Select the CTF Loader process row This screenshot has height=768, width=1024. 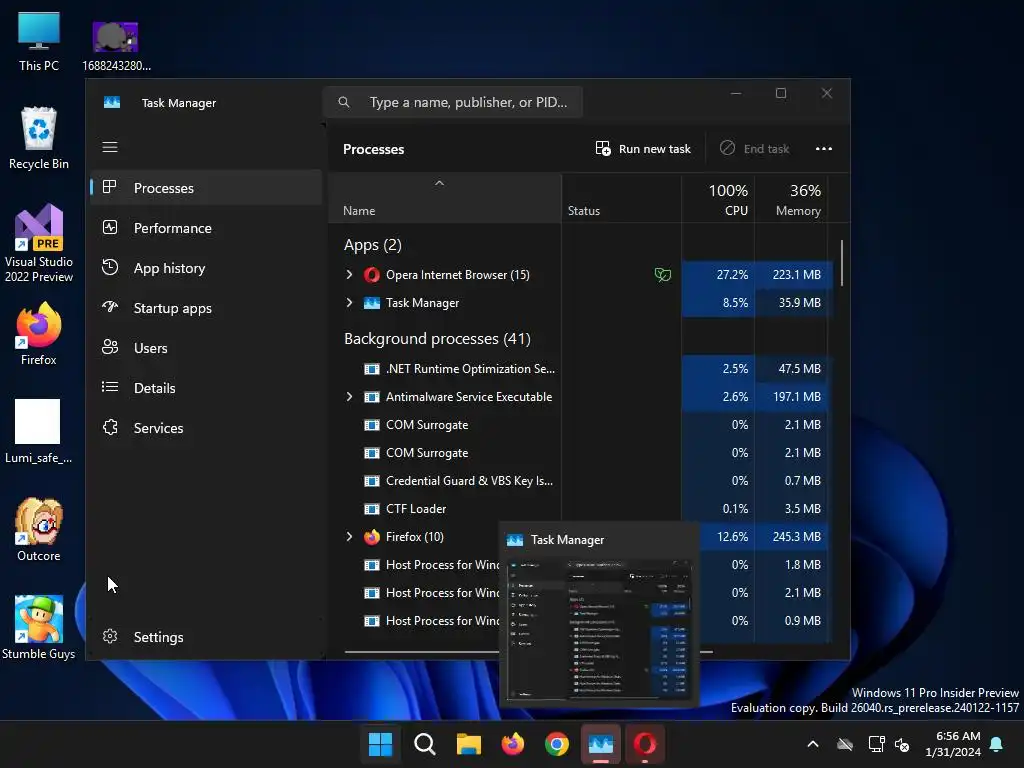581,509
